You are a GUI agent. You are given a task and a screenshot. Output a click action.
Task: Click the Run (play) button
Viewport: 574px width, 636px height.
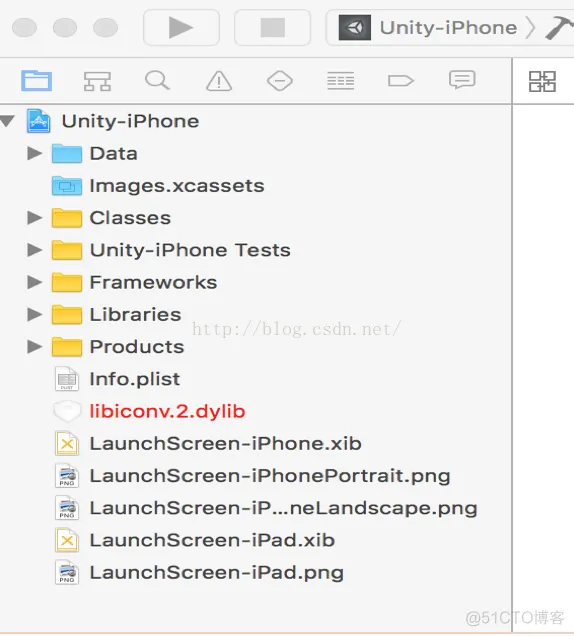[x=181, y=28]
